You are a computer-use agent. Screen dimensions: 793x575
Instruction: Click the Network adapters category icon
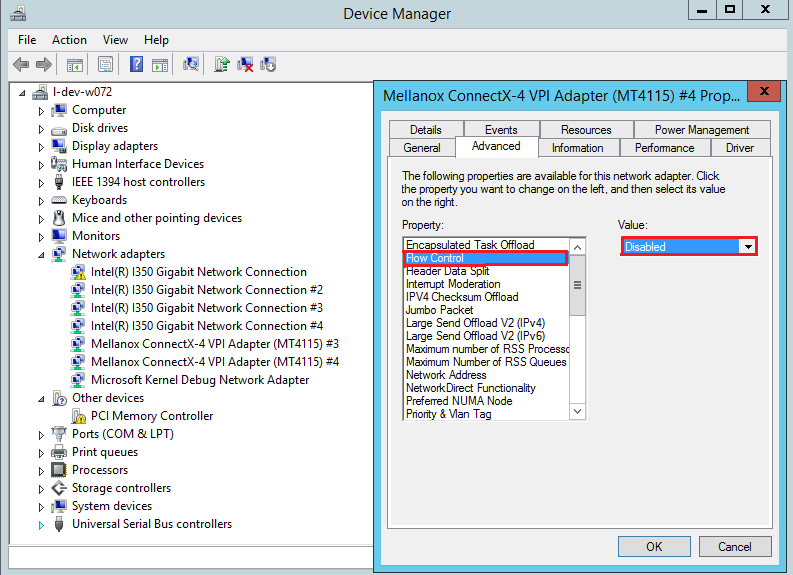tap(59, 254)
